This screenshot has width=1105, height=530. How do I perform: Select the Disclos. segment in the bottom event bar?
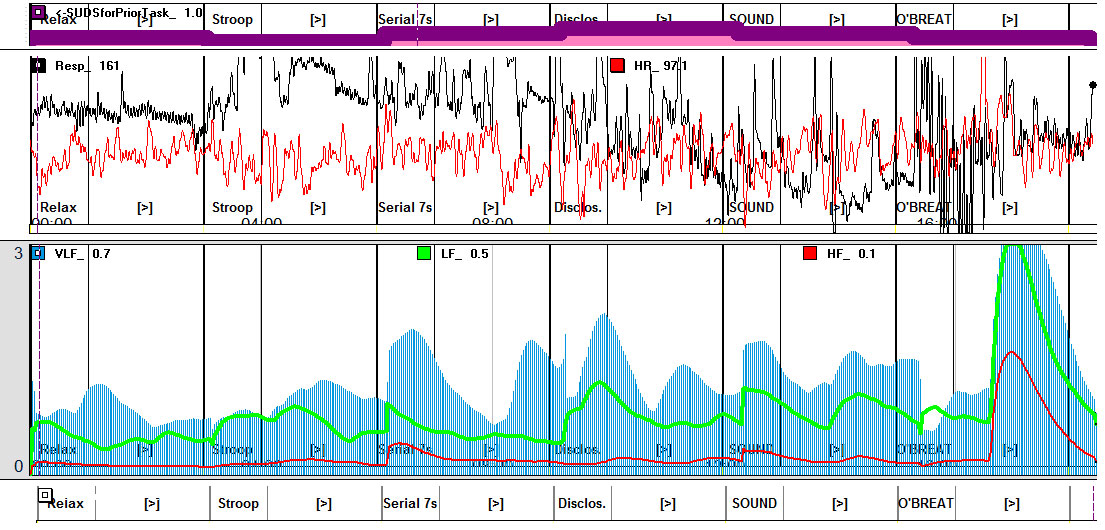point(582,503)
